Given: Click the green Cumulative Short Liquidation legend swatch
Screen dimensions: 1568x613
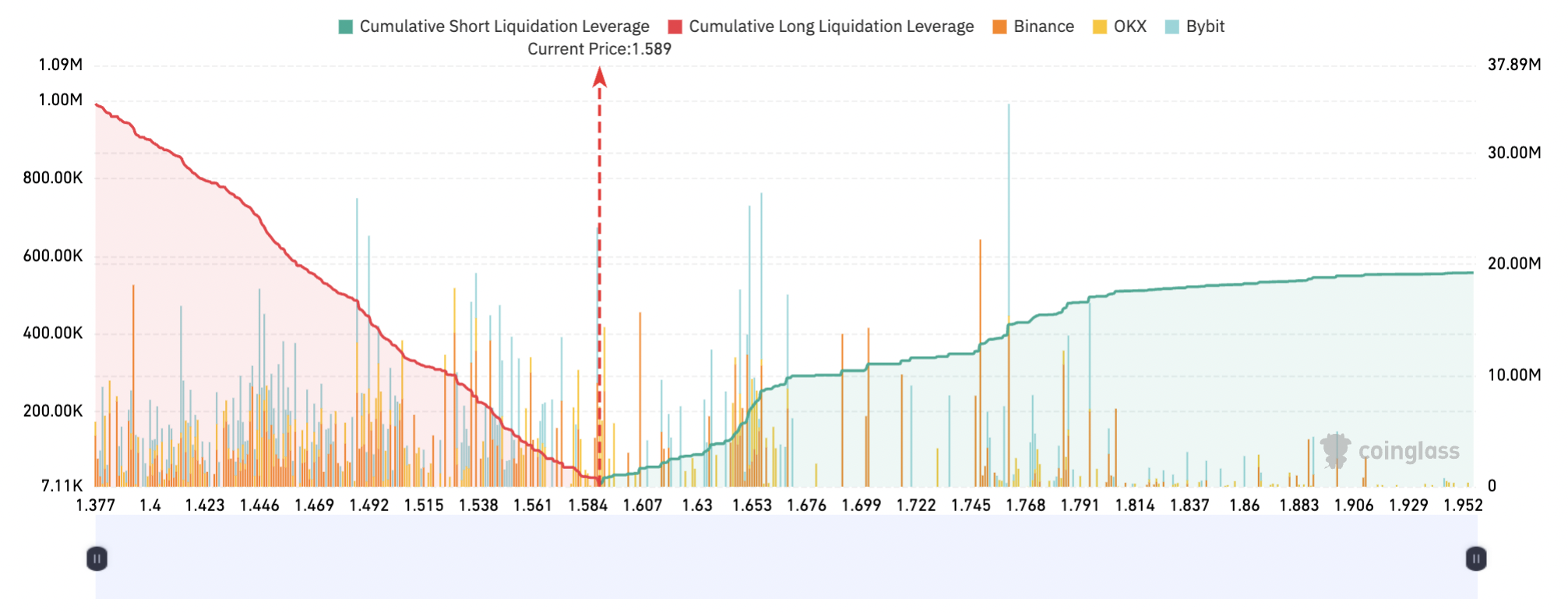Looking at the screenshot, I should pyautogui.click(x=346, y=26).
